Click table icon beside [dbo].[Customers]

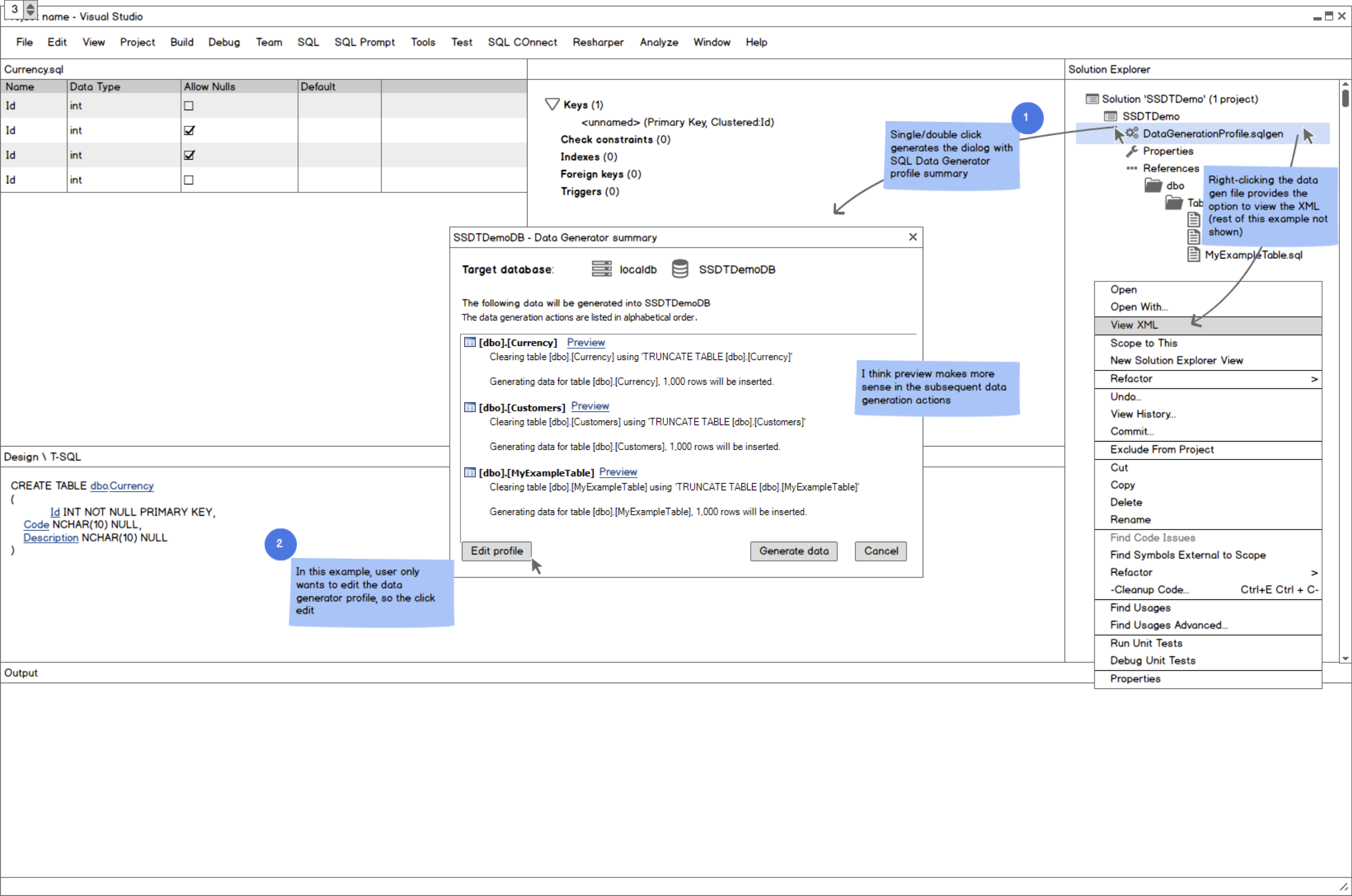point(470,407)
